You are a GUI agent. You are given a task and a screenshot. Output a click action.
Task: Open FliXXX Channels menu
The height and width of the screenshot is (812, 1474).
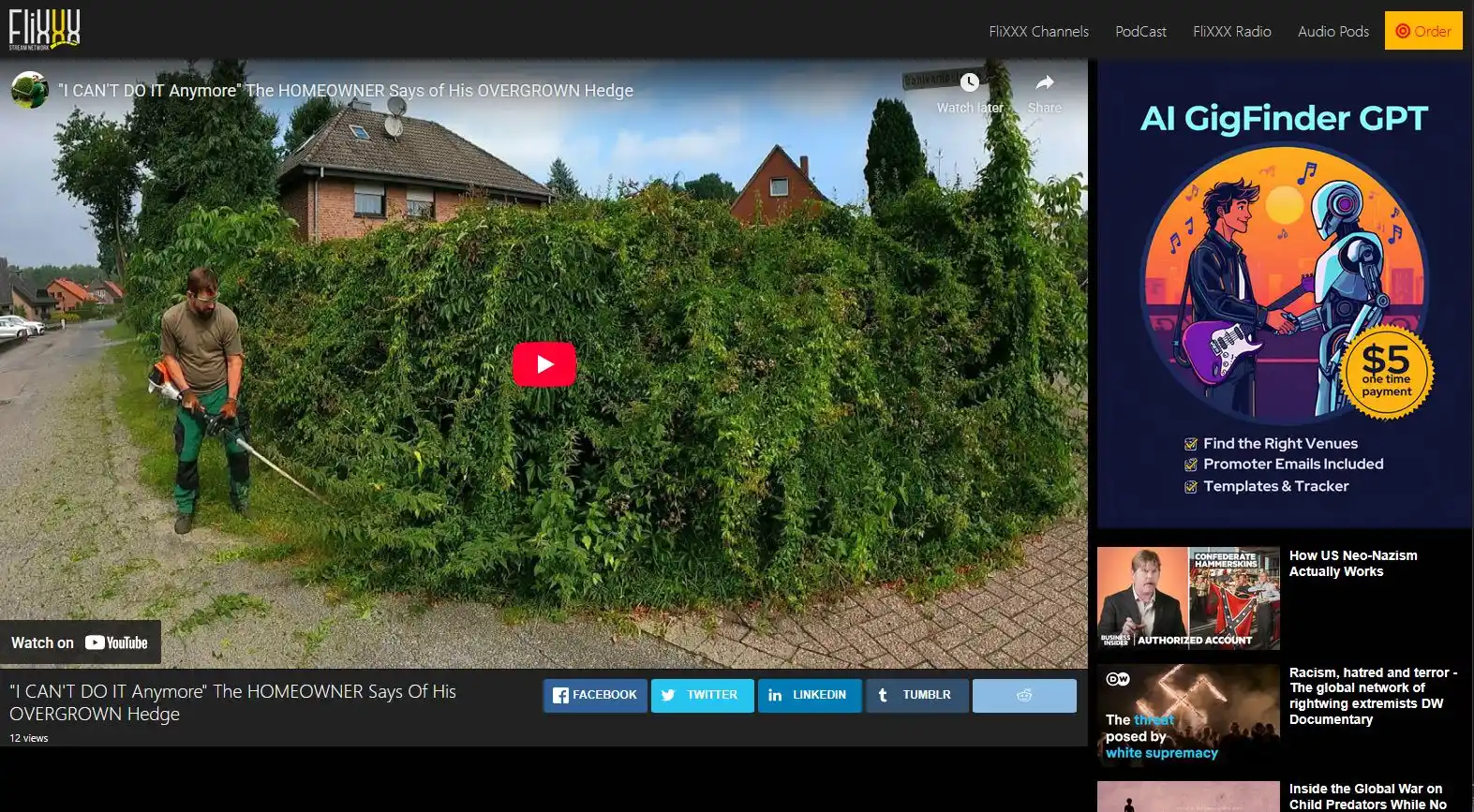click(x=1038, y=31)
